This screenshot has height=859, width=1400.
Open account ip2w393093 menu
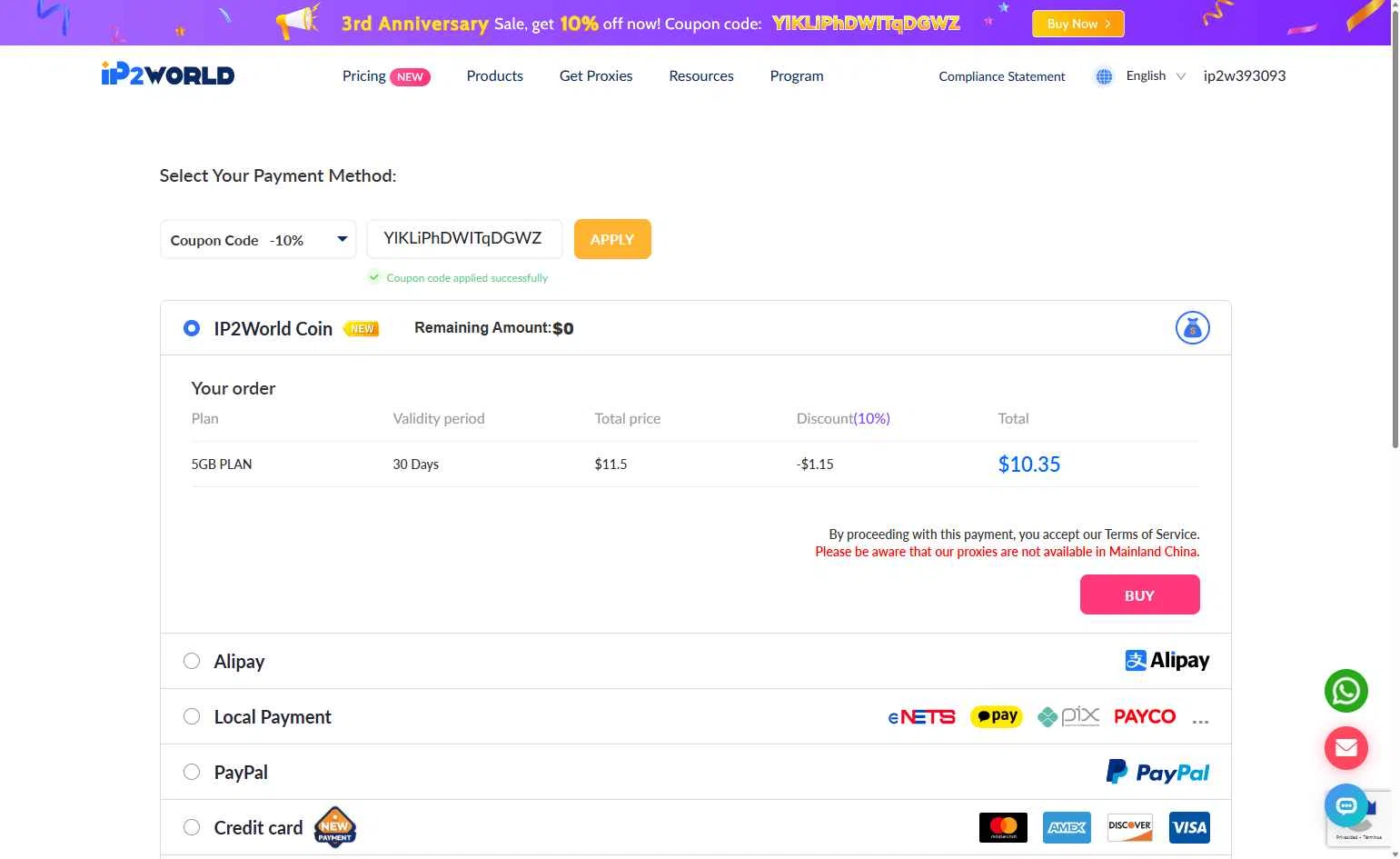pos(1244,76)
